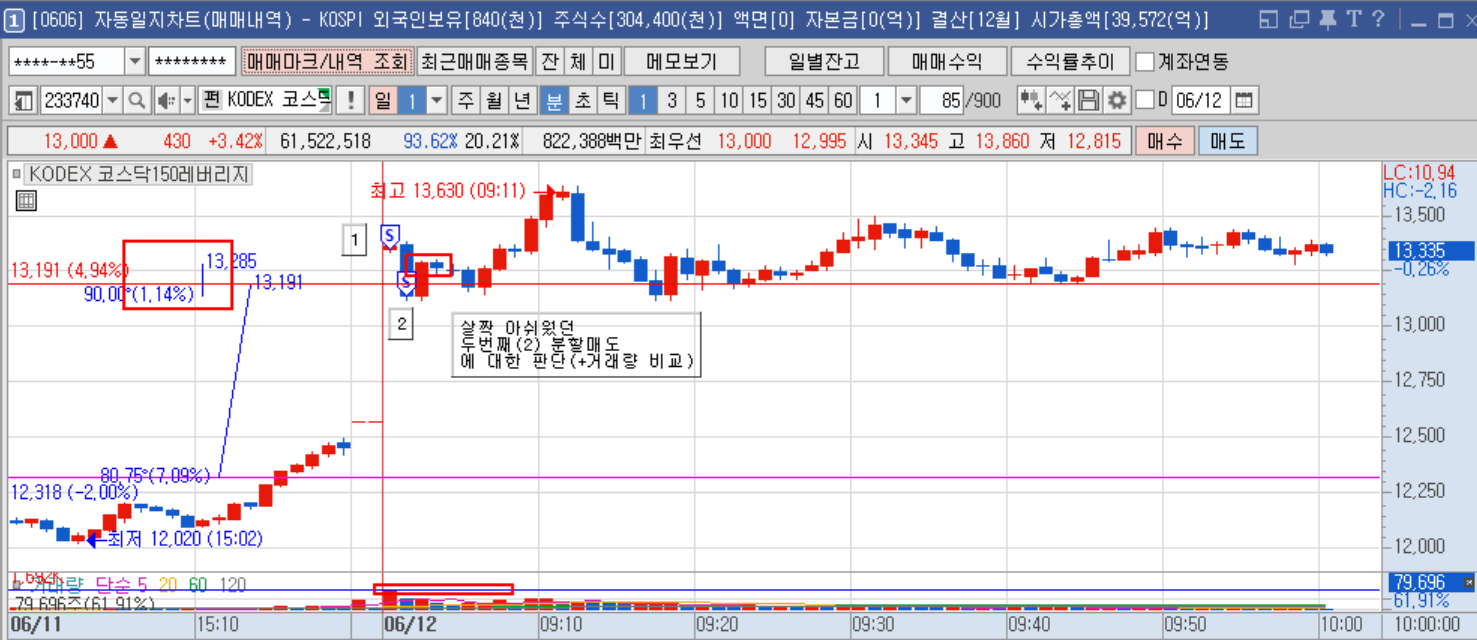Click the line-chart add overlay icon
The height and width of the screenshot is (640, 1477).
pos(1060,100)
